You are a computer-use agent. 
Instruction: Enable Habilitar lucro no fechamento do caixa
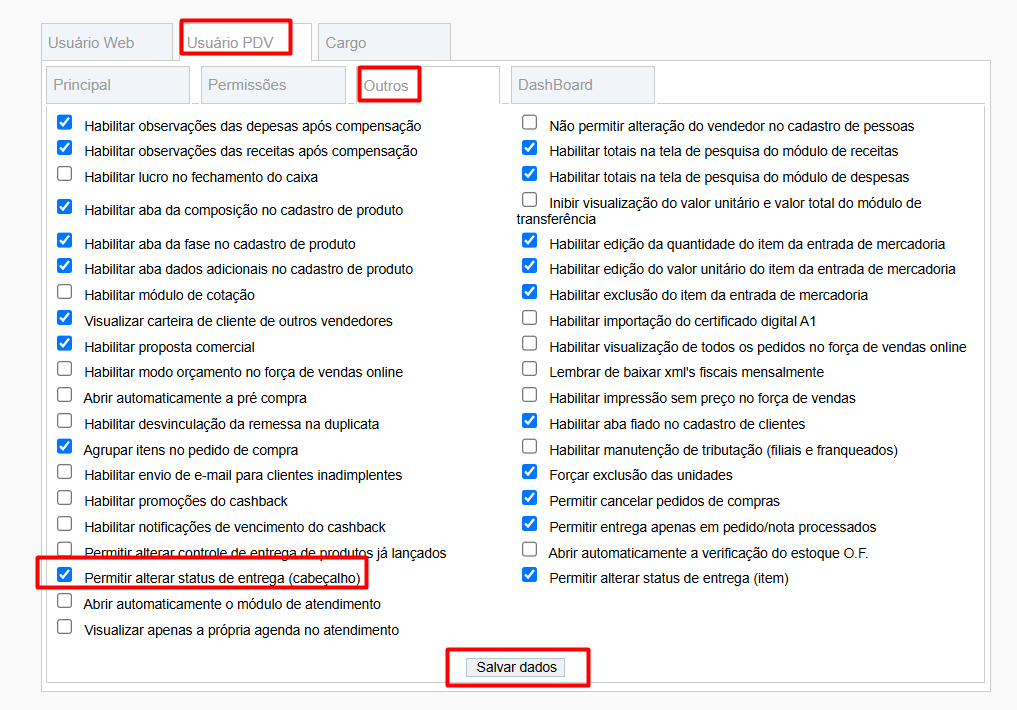(64, 173)
